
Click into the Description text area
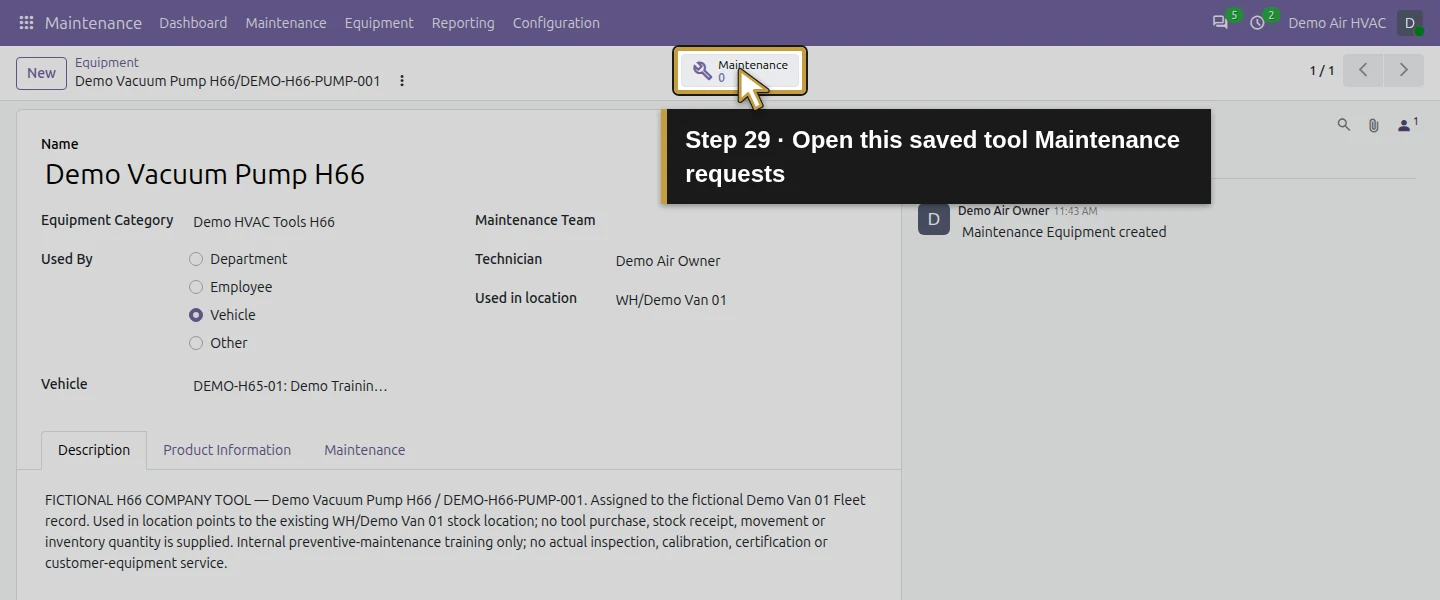pos(458,531)
